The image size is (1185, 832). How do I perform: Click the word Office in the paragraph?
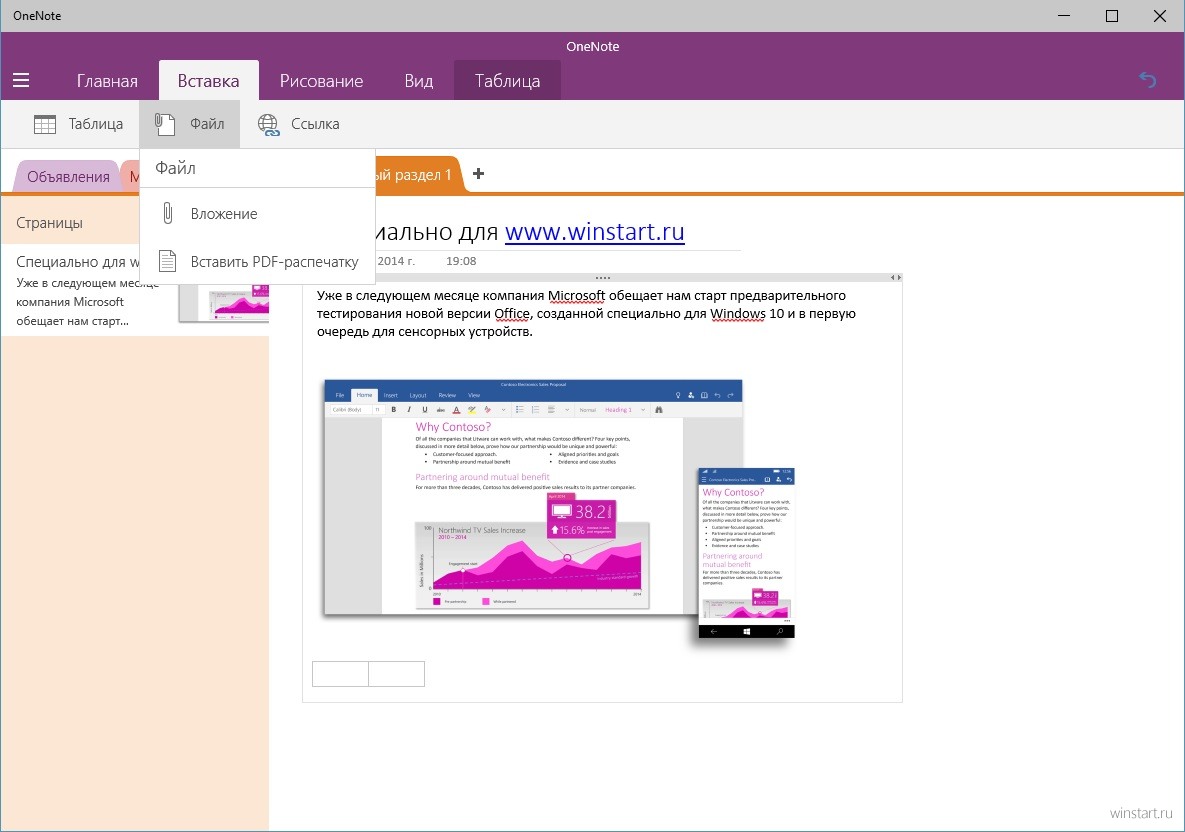pyautogui.click(x=512, y=314)
